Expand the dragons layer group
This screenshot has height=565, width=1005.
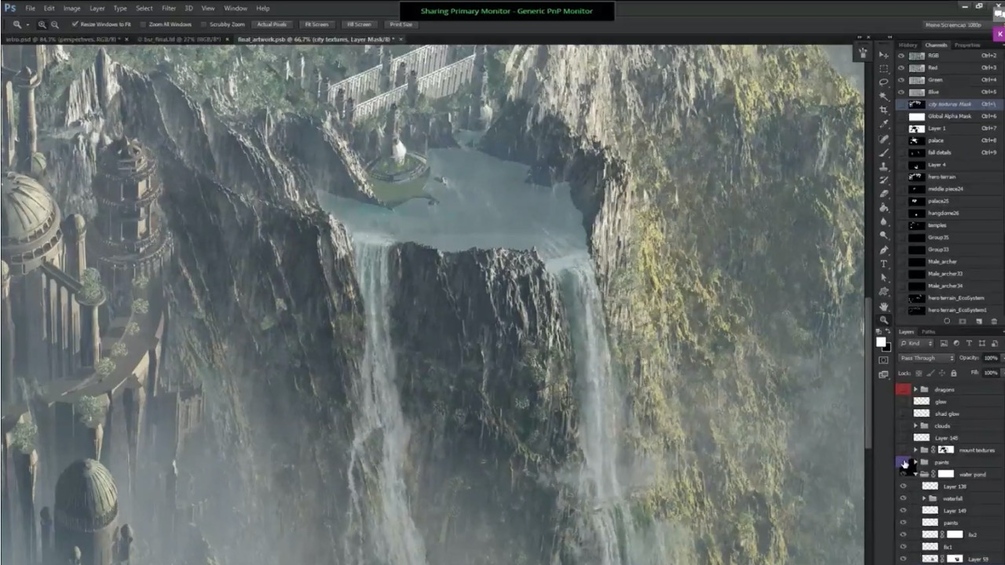(916, 389)
